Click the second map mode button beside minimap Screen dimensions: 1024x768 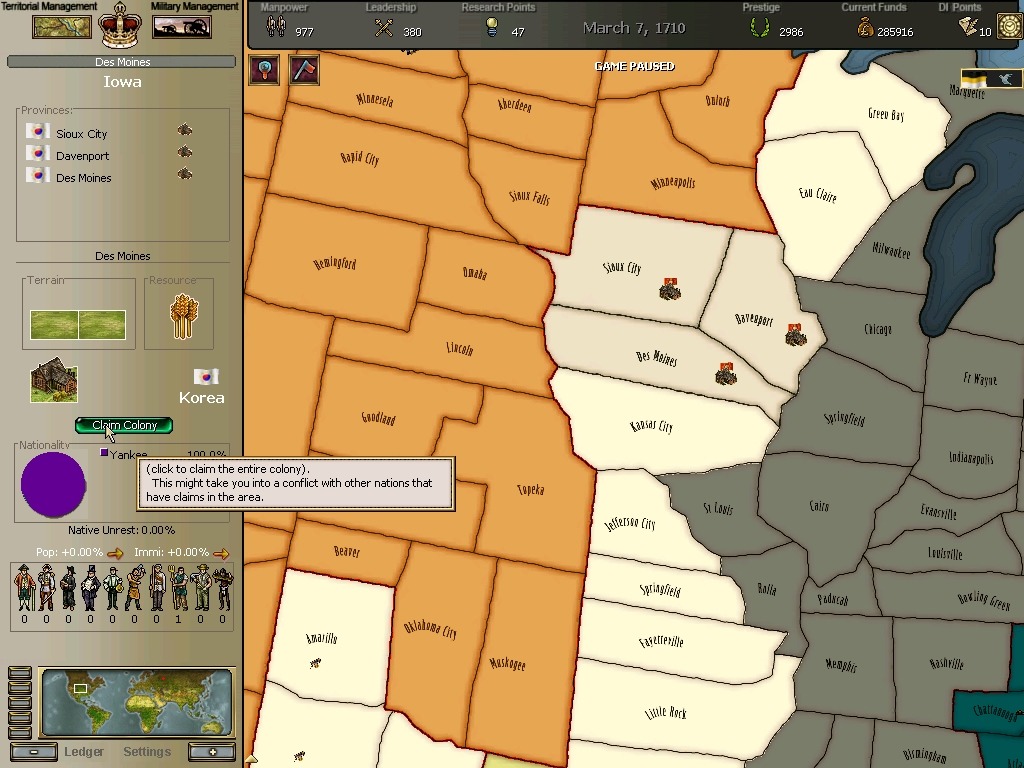(x=20, y=688)
